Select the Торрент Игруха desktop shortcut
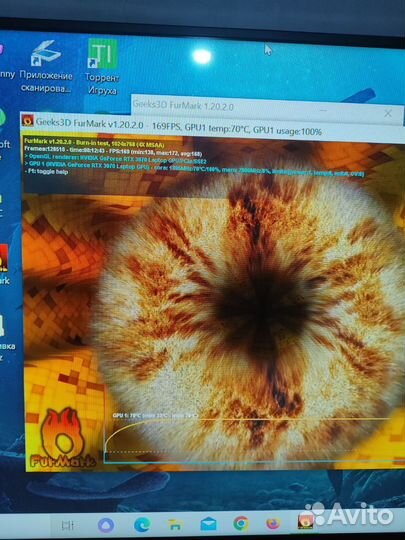 click(x=102, y=66)
